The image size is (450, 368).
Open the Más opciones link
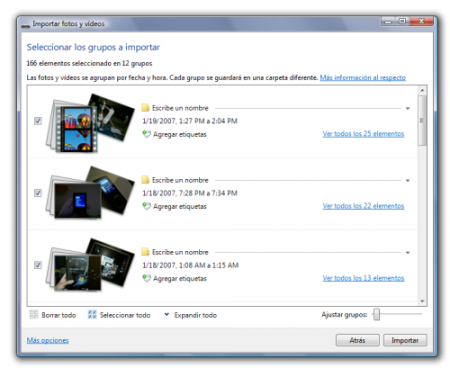(48, 340)
